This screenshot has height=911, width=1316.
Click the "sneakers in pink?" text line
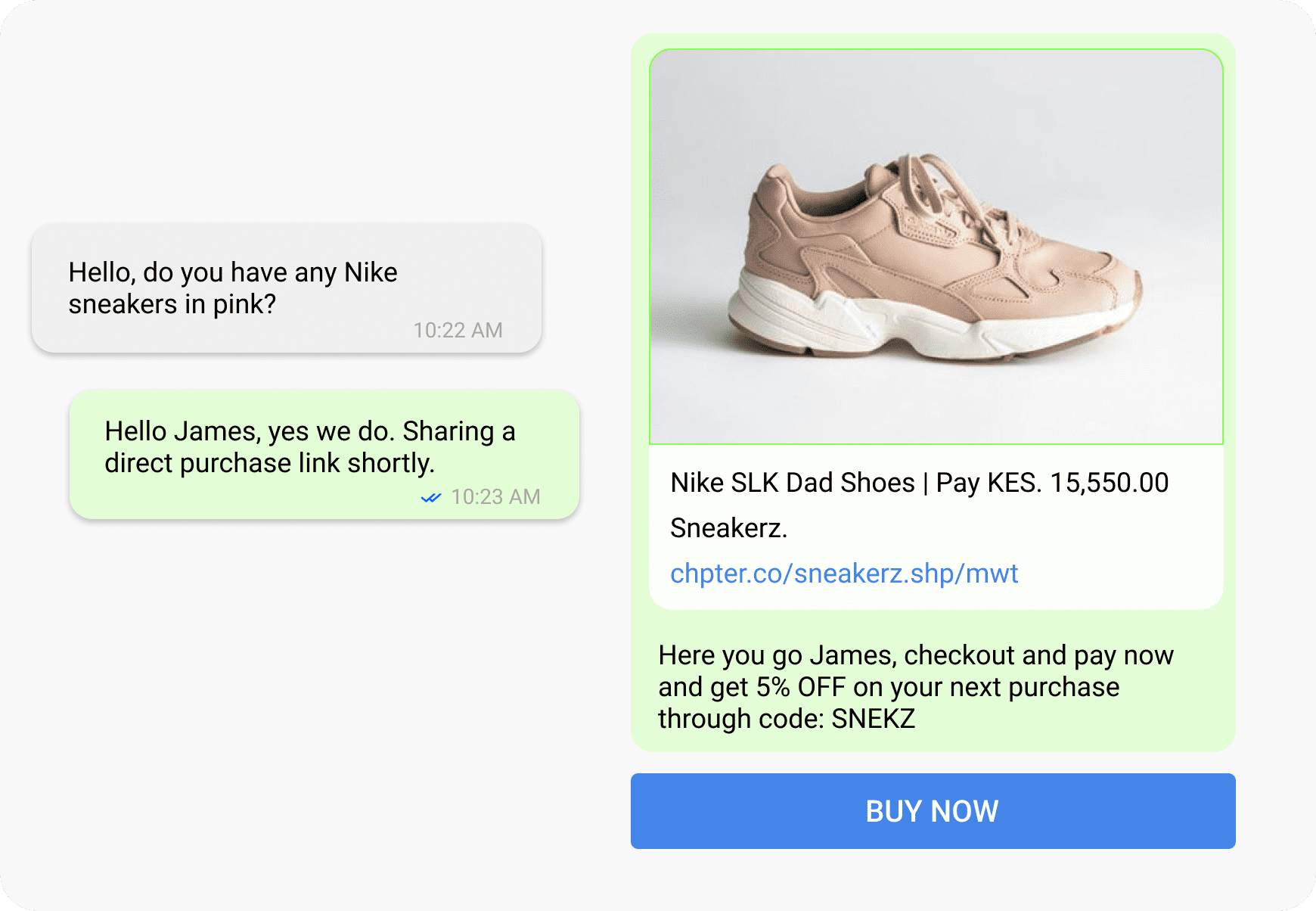[172, 304]
